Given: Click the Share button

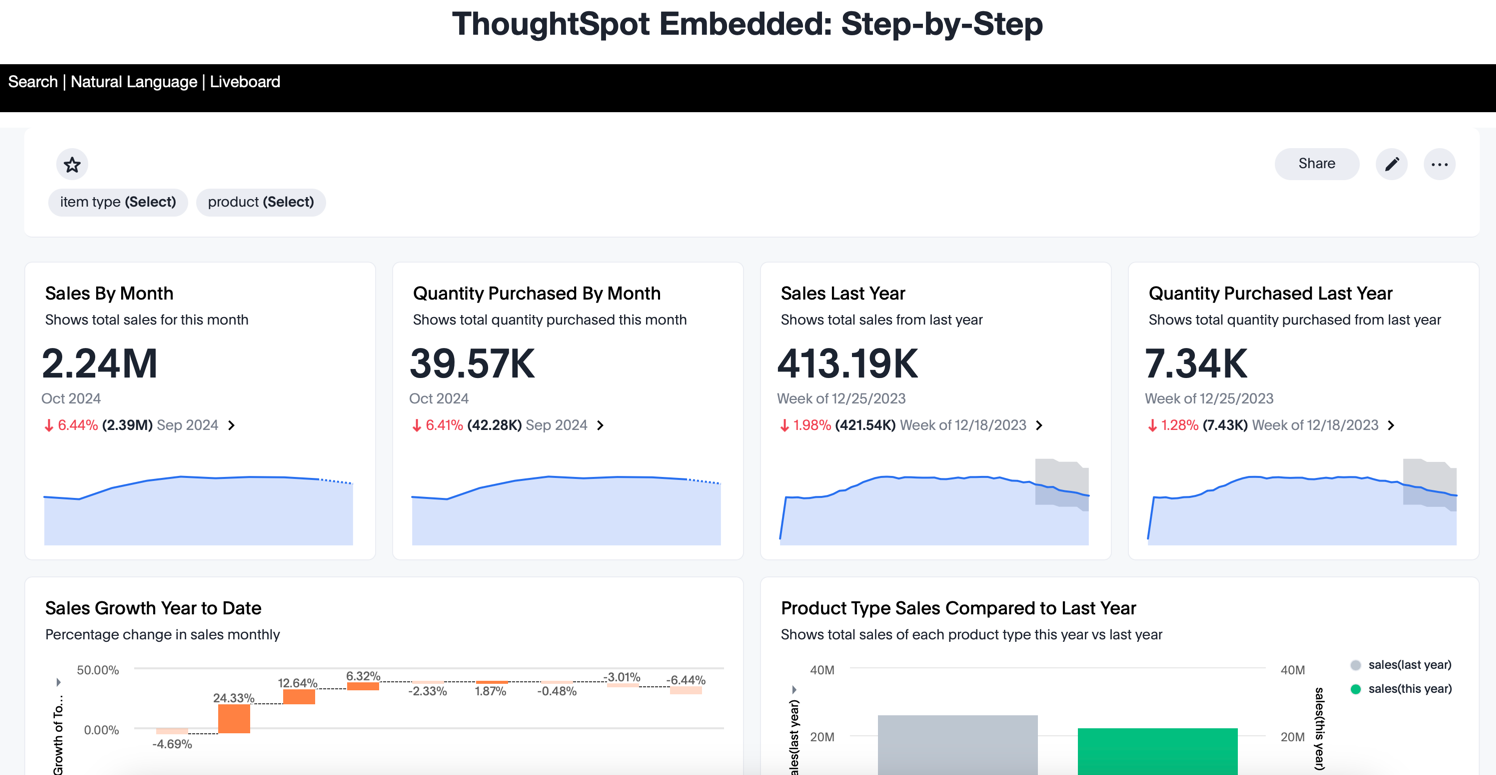Looking at the screenshot, I should pos(1316,164).
